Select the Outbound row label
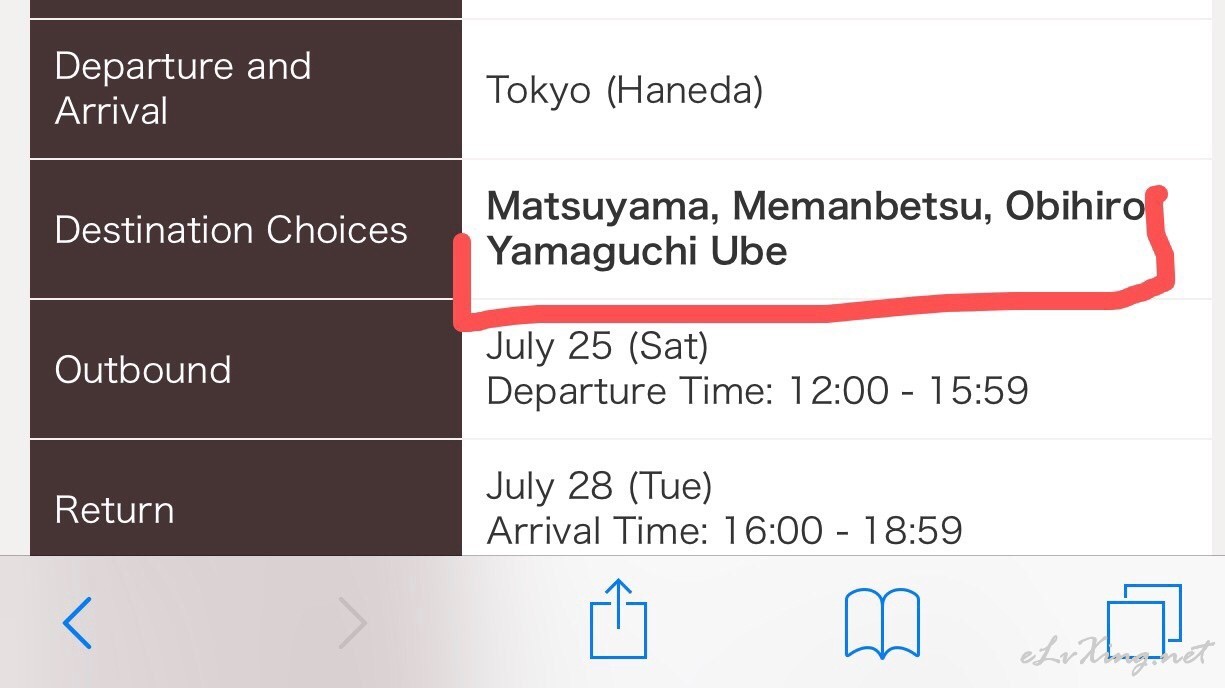The width and height of the screenshot is (1225, 688). coord(143,369)
